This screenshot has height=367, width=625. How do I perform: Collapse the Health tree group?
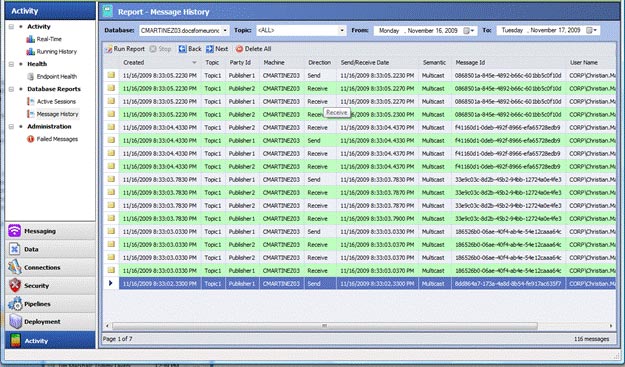[x=11, y=64]
